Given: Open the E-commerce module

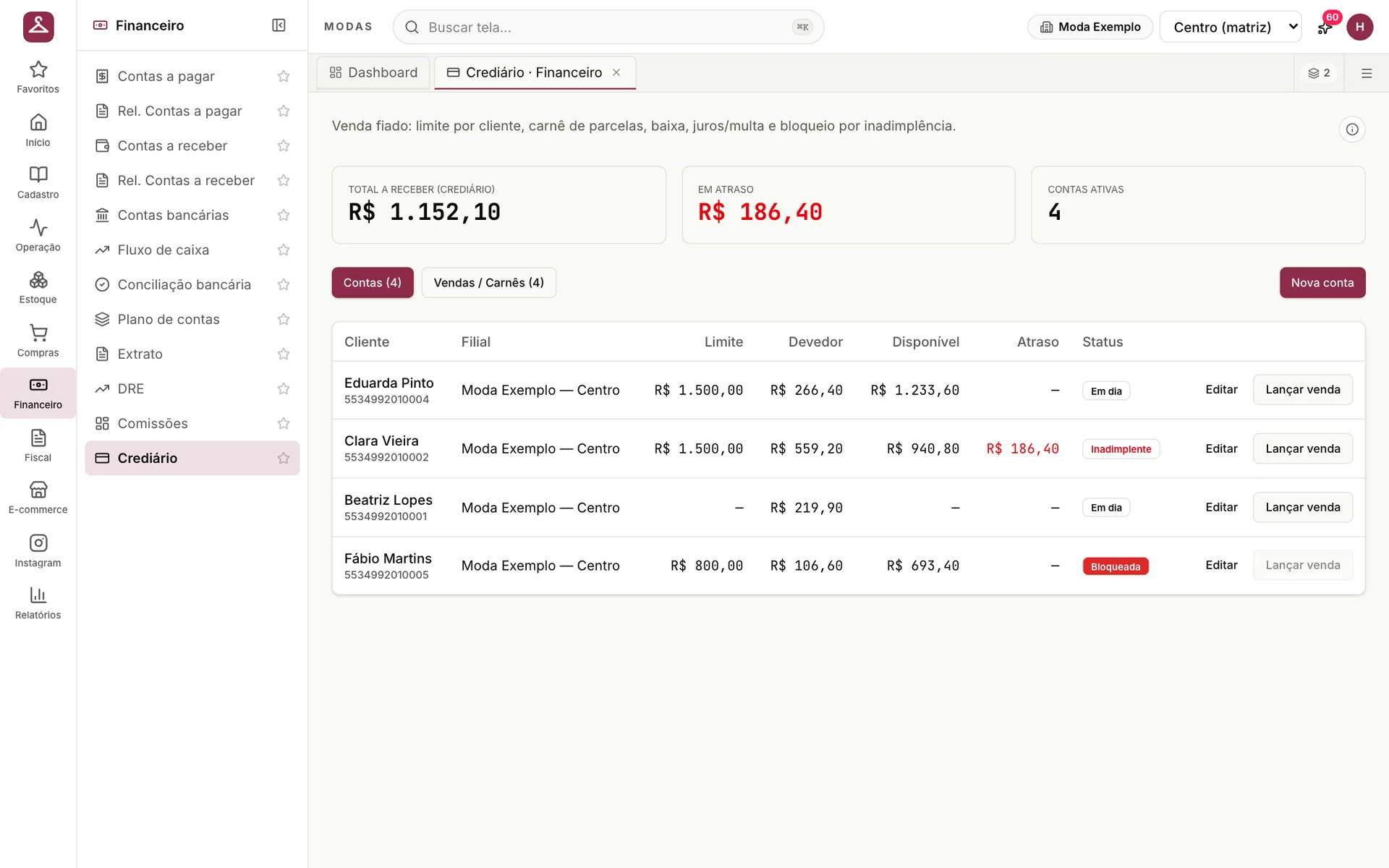Looking at the screenshot, I should click(38, 498).
